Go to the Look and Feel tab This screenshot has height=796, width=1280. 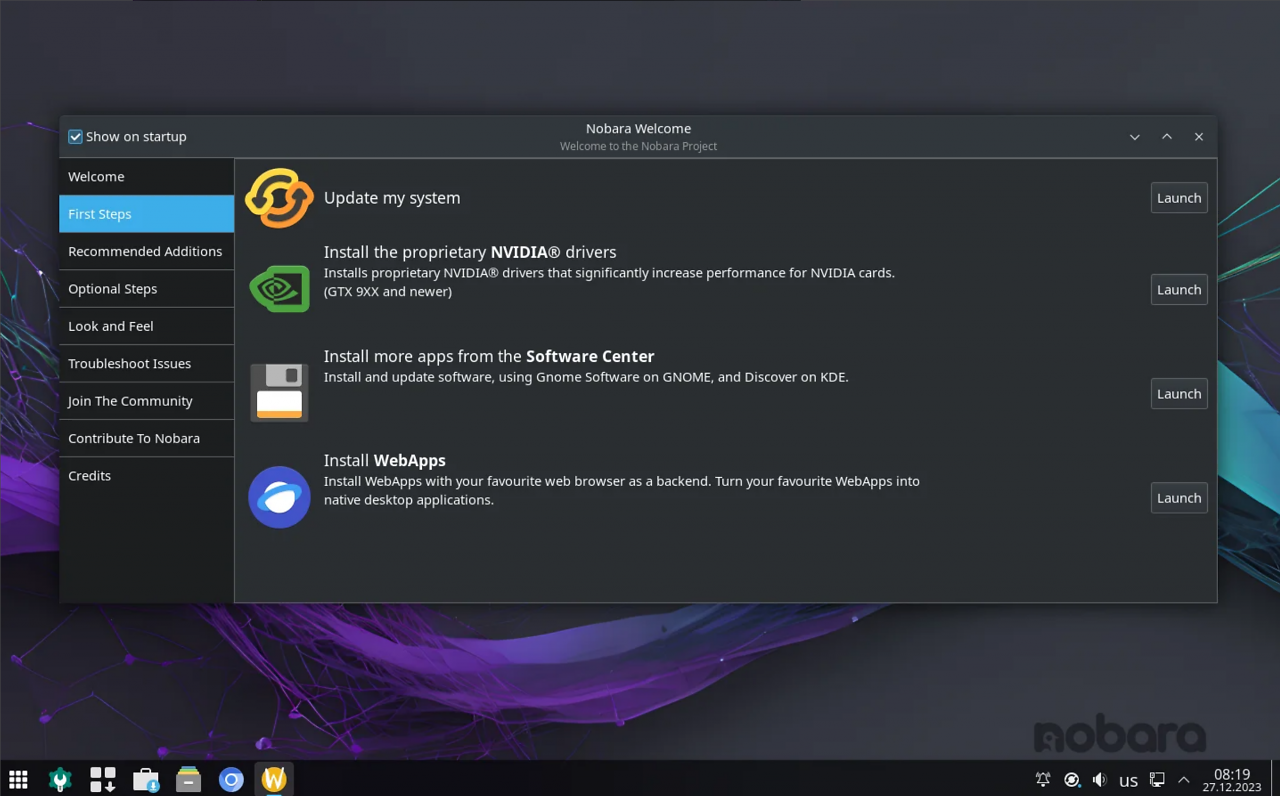coord(146,326)
